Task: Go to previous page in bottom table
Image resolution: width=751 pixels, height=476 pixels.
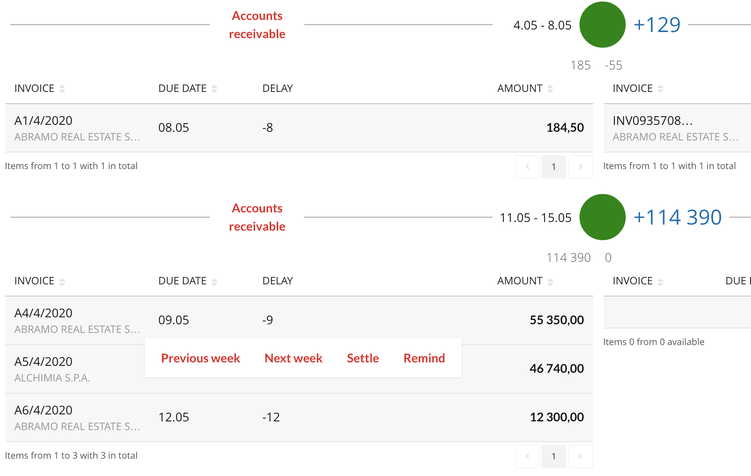Action: click(x=527, y=456)
